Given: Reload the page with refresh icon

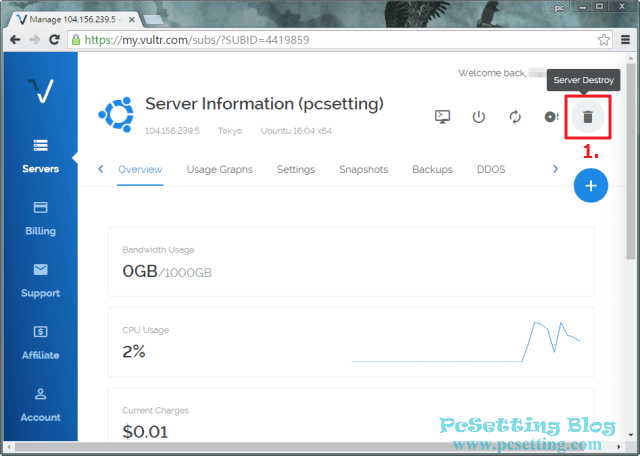Looking at the screenshot, I should coord(54,40).
